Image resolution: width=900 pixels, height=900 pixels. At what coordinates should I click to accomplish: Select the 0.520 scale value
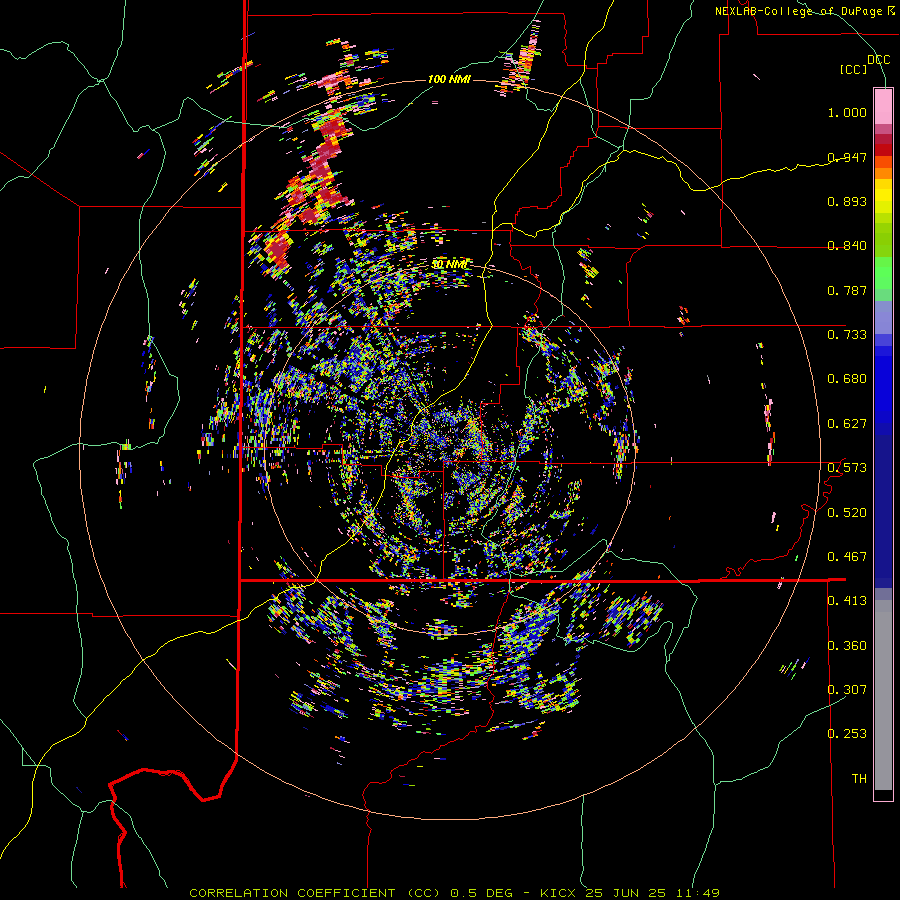[x=847, y=513]
